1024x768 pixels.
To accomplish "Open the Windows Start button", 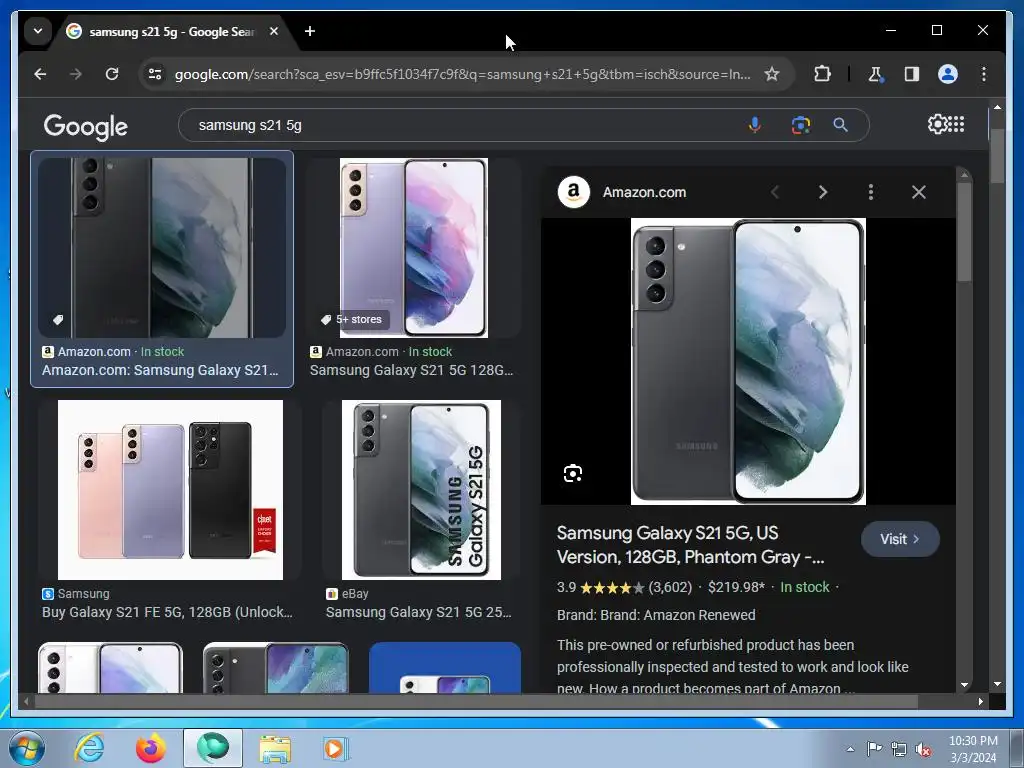I will [27, 748].
